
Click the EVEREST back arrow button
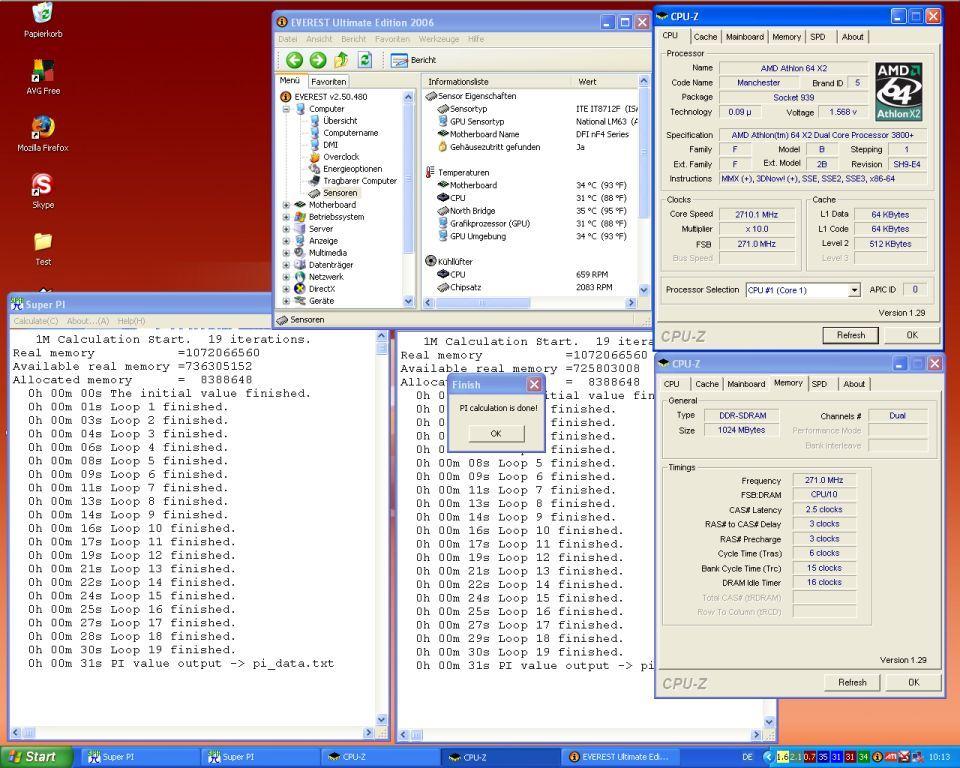click(294, 60)
